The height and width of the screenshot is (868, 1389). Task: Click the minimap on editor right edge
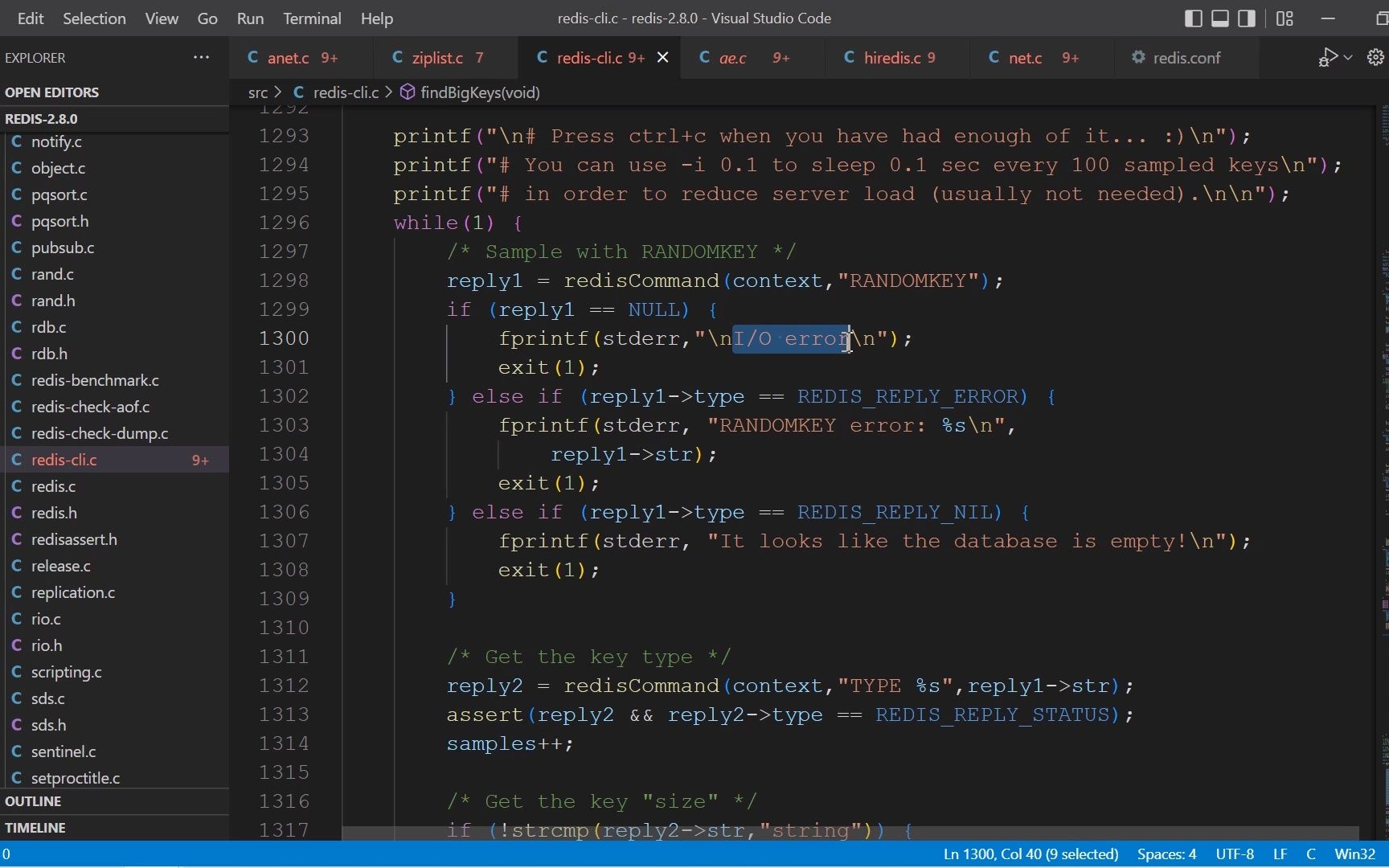pyautogui.click(x=1383, y=474)
